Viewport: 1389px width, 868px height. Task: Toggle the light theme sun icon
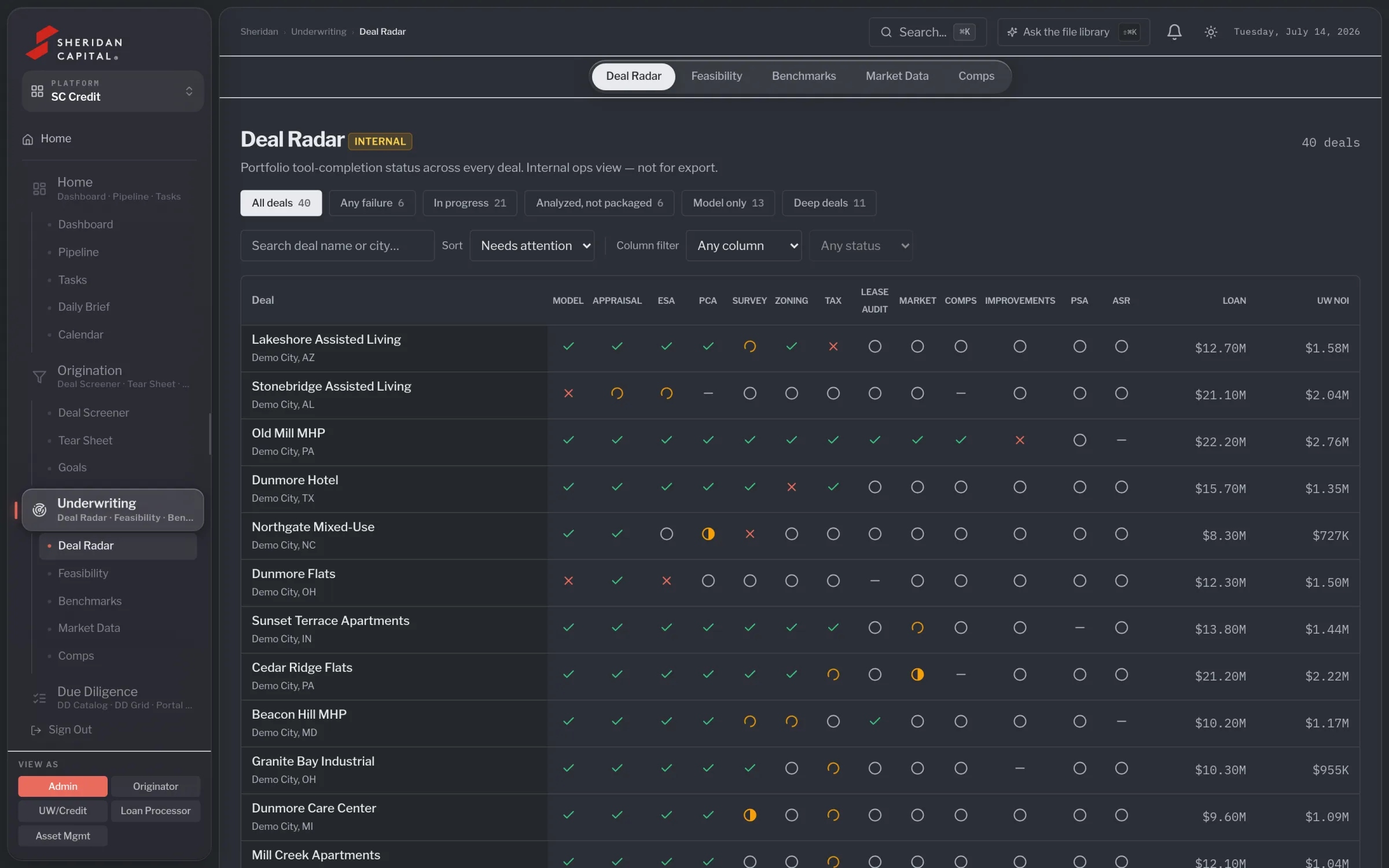coord(1210,32)
